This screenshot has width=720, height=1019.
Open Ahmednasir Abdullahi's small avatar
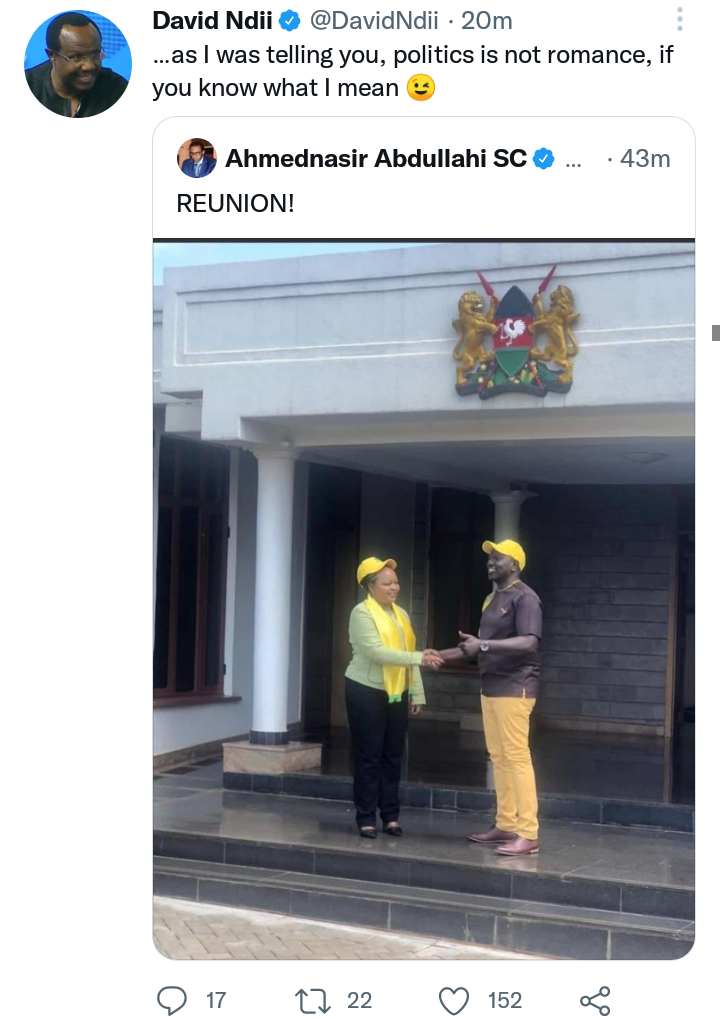[x=196, y=158]
